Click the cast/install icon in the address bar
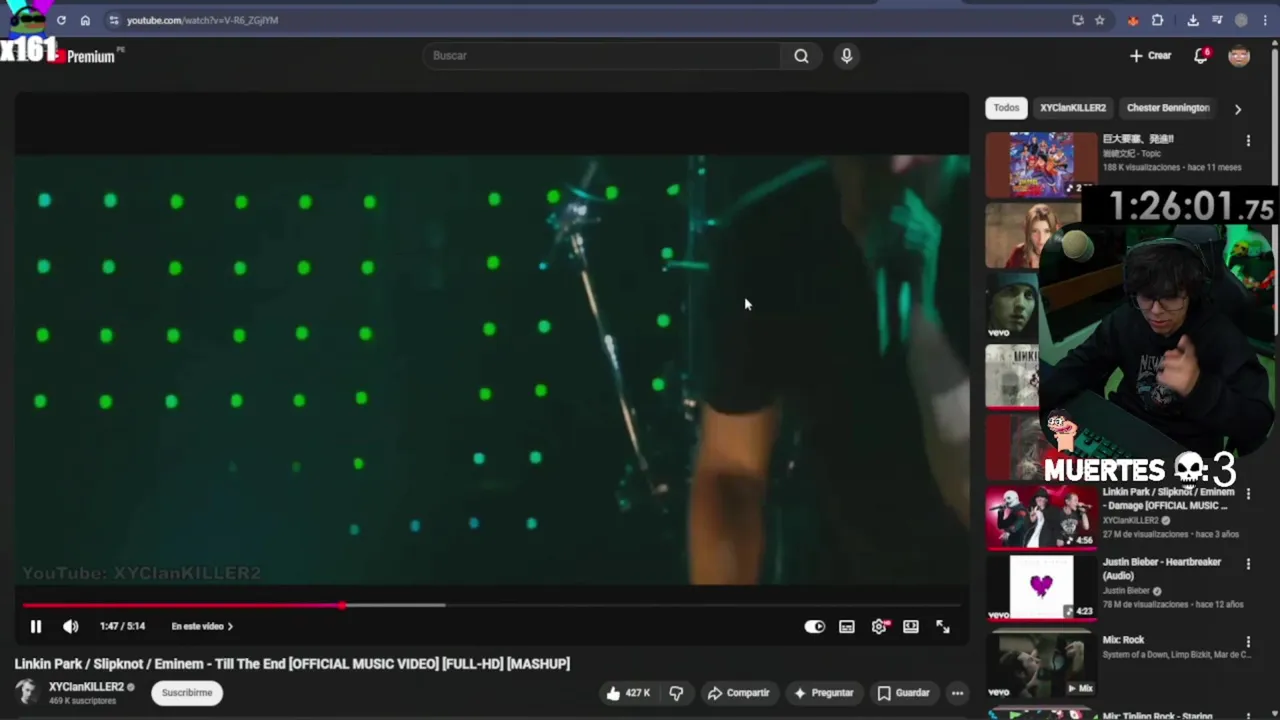1280x720 pixels. 1077,20
